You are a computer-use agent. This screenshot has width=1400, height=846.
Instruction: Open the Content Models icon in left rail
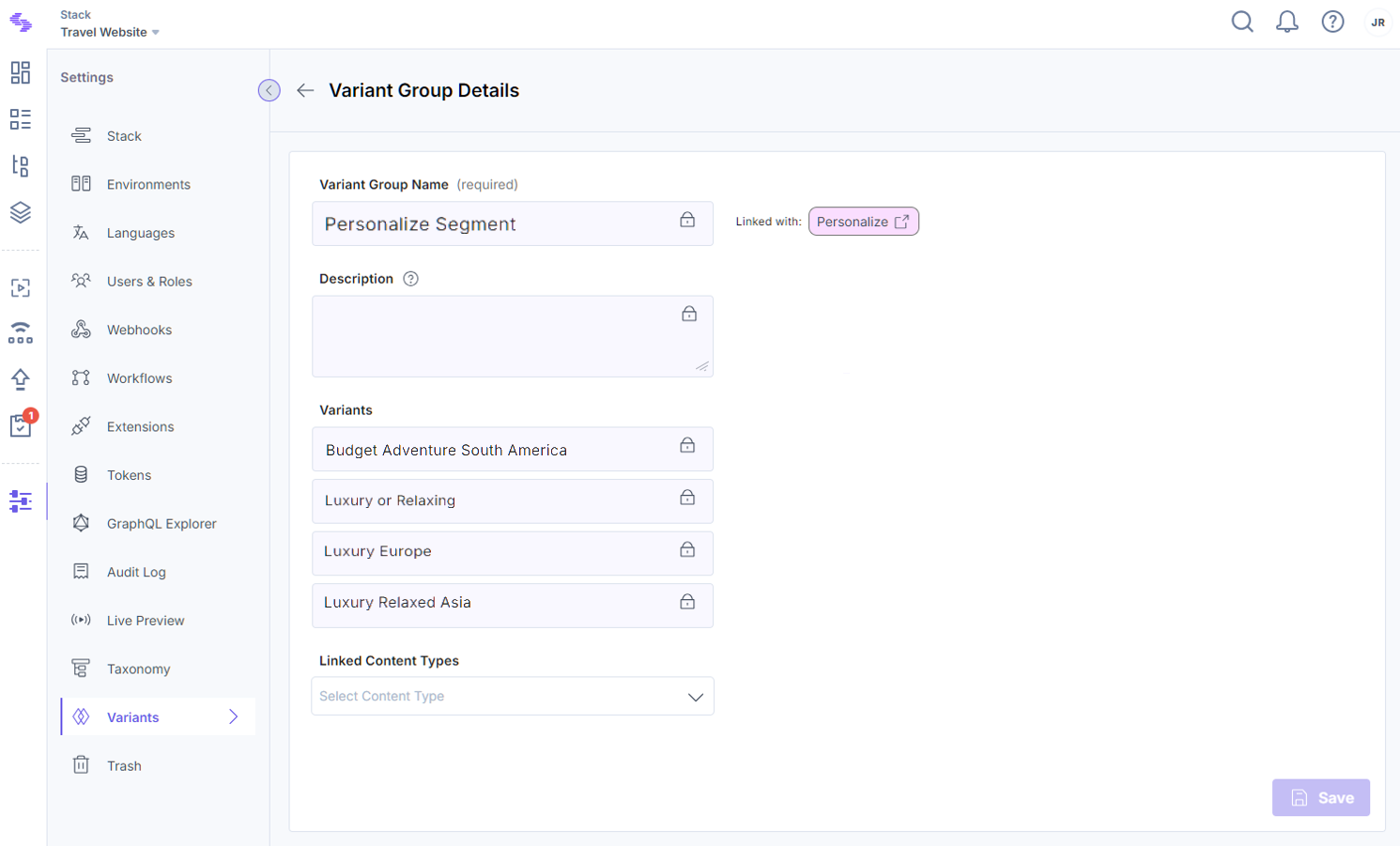pos(20,166)
